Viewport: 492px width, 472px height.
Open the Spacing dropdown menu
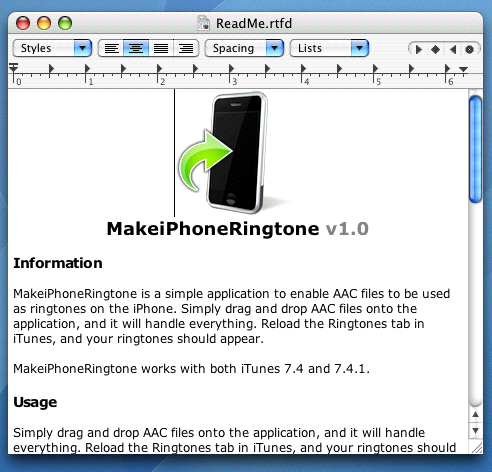(244, 48)
